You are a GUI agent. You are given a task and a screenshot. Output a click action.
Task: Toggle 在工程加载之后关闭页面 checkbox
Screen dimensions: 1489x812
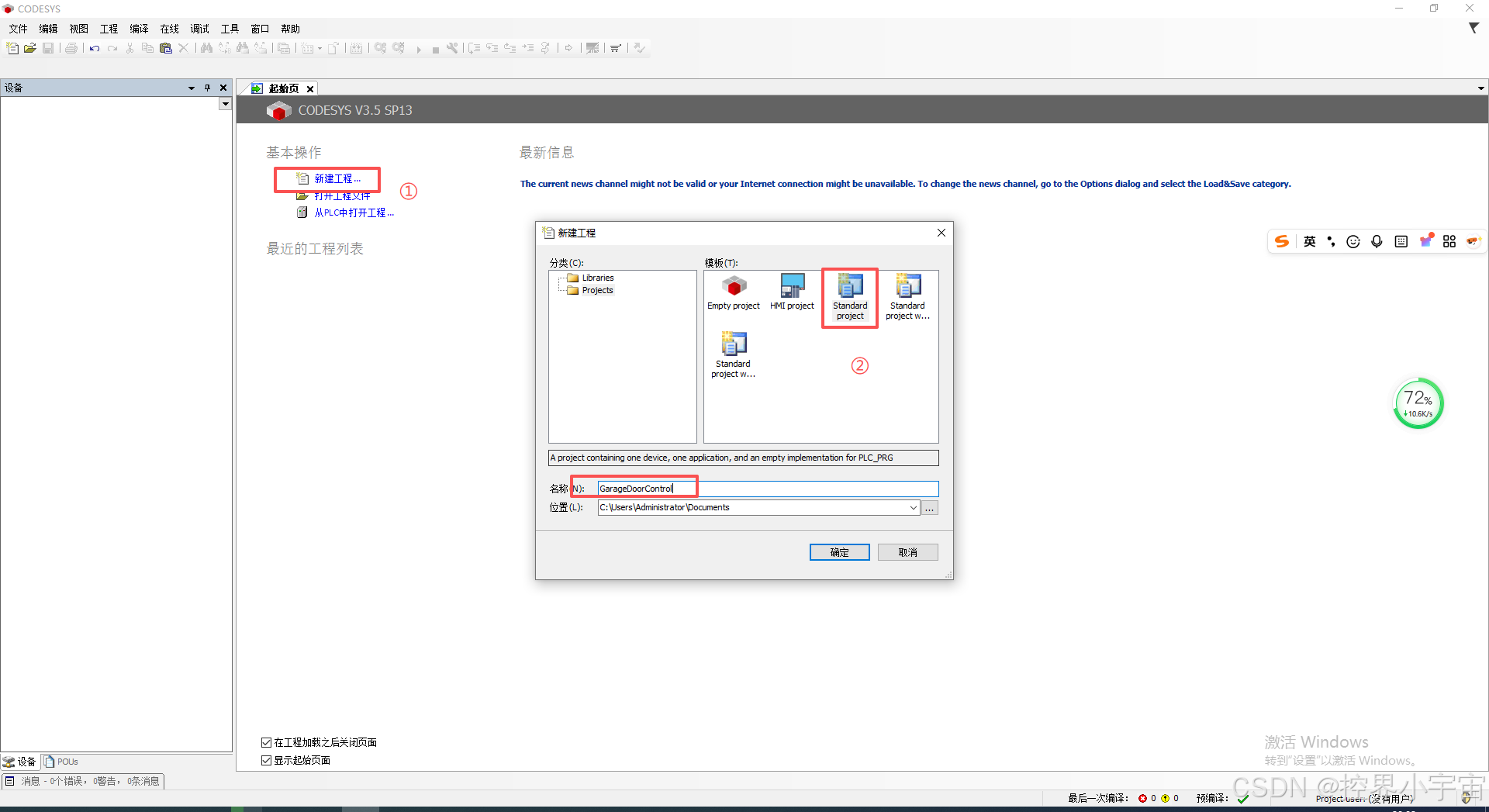tap(266, 742)
